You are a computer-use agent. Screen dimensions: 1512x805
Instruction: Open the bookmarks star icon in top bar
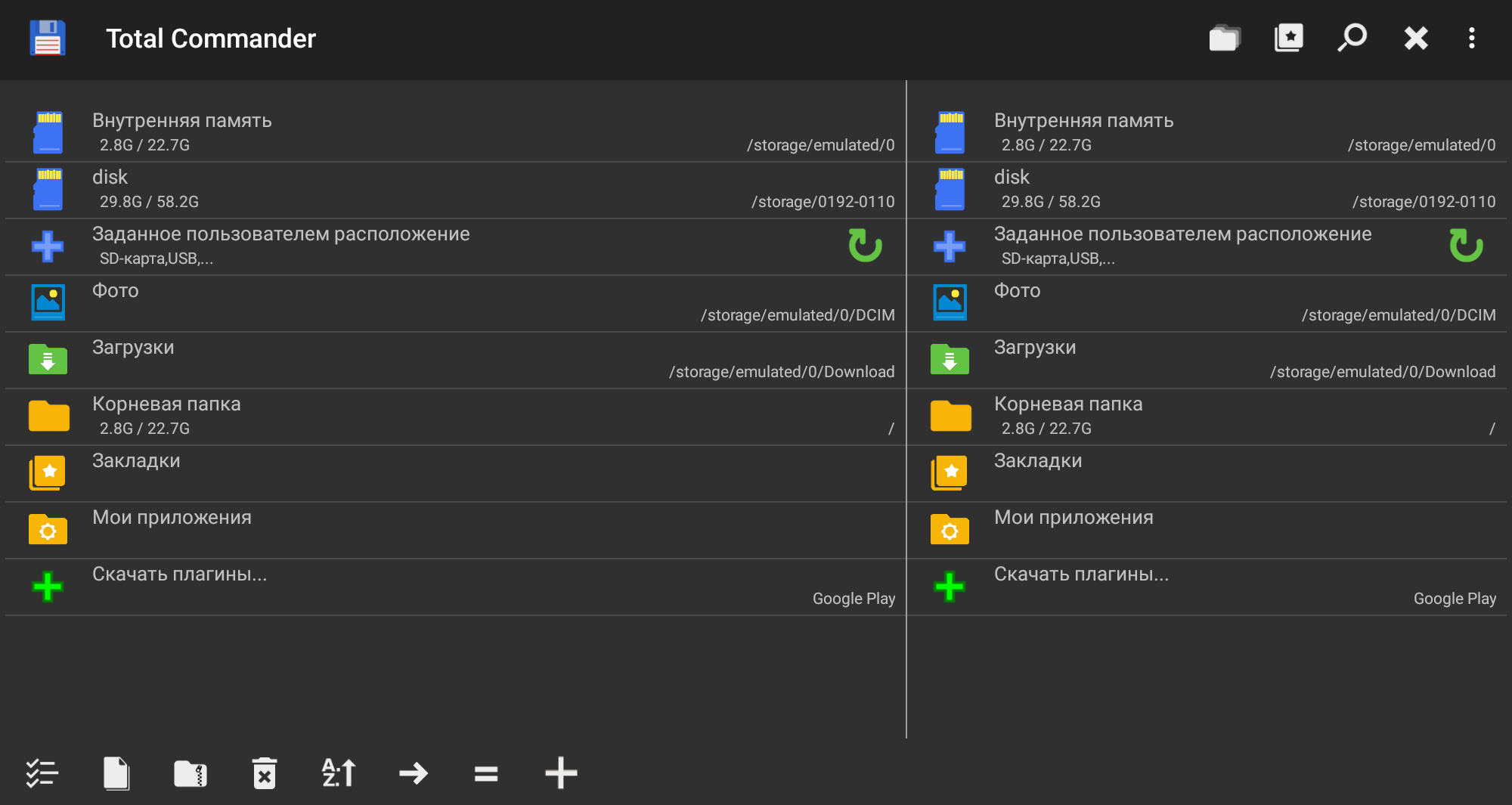(1289, 38)
